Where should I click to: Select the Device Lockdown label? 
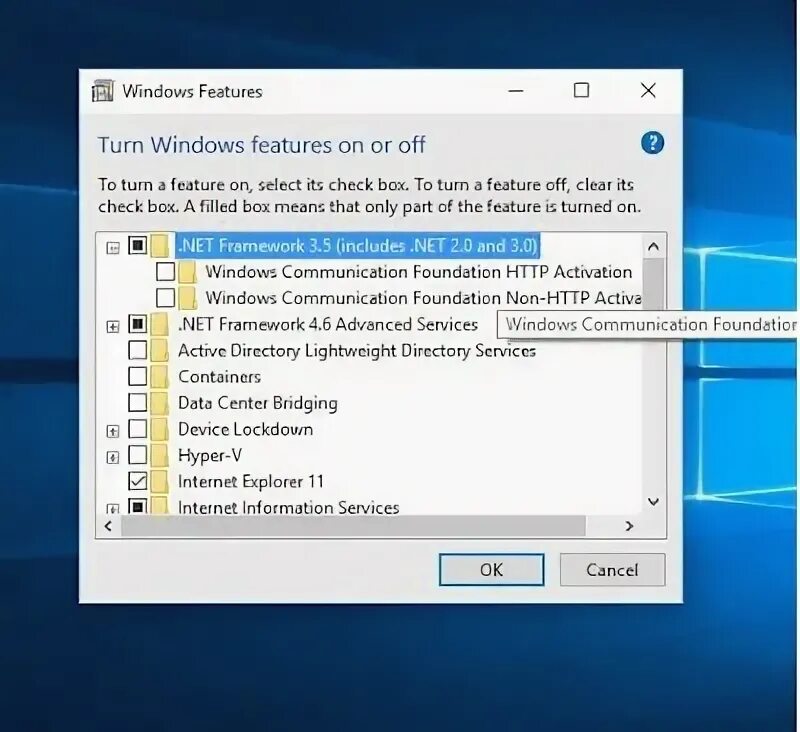click(x=245, y=429)
